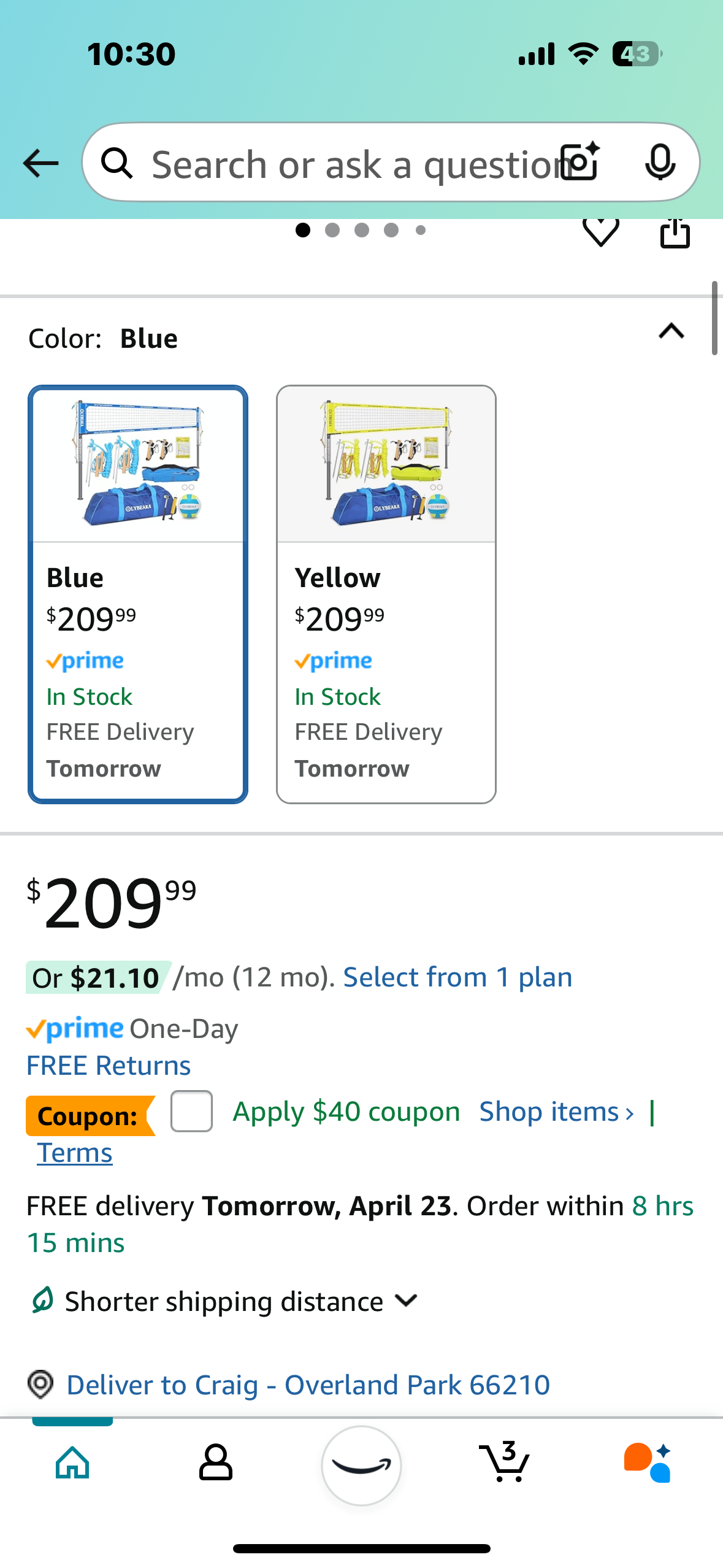Go to the Home tab
723x1568 pixels.
72,1462
